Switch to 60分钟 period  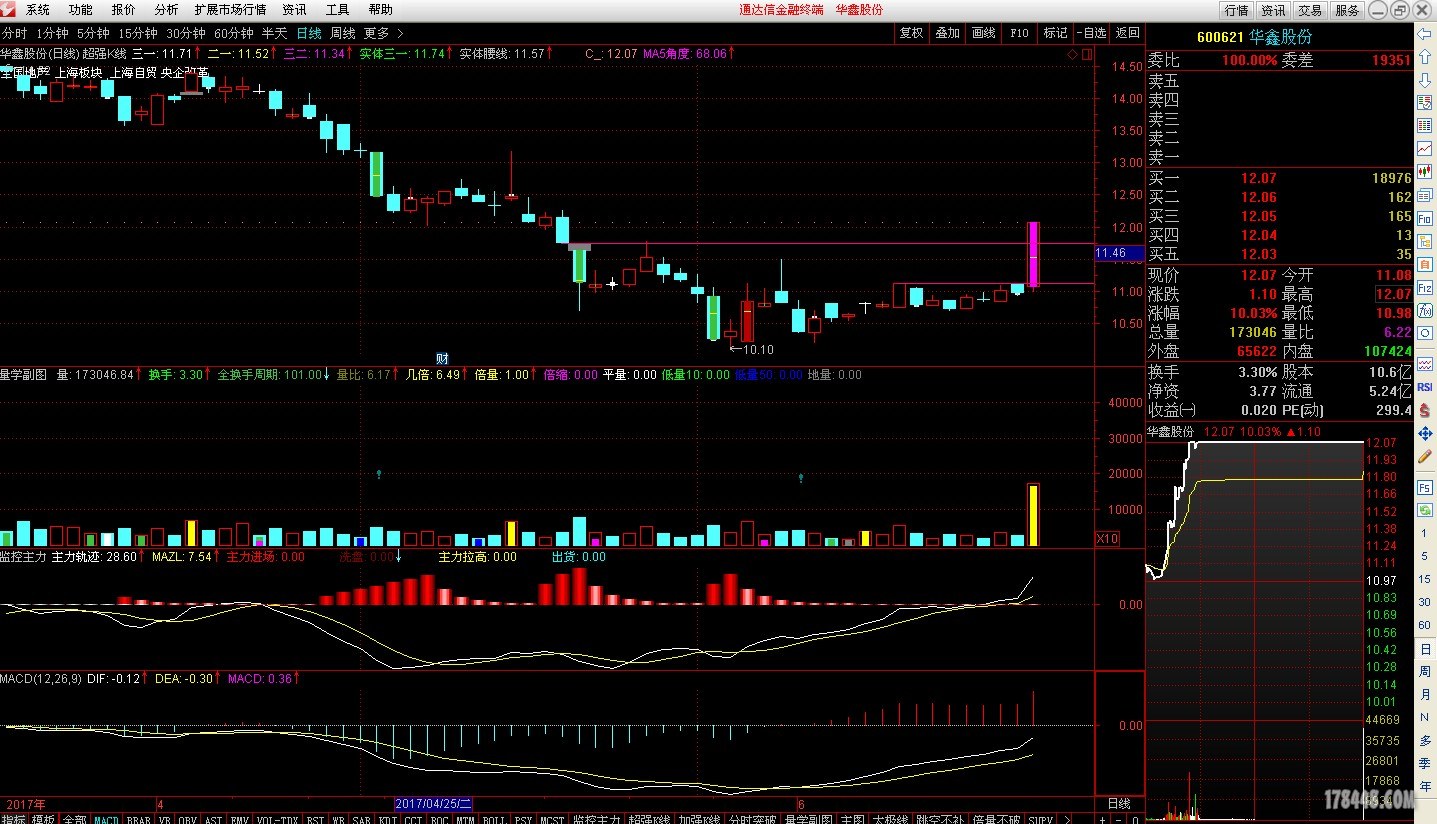[x=233, y=33]
